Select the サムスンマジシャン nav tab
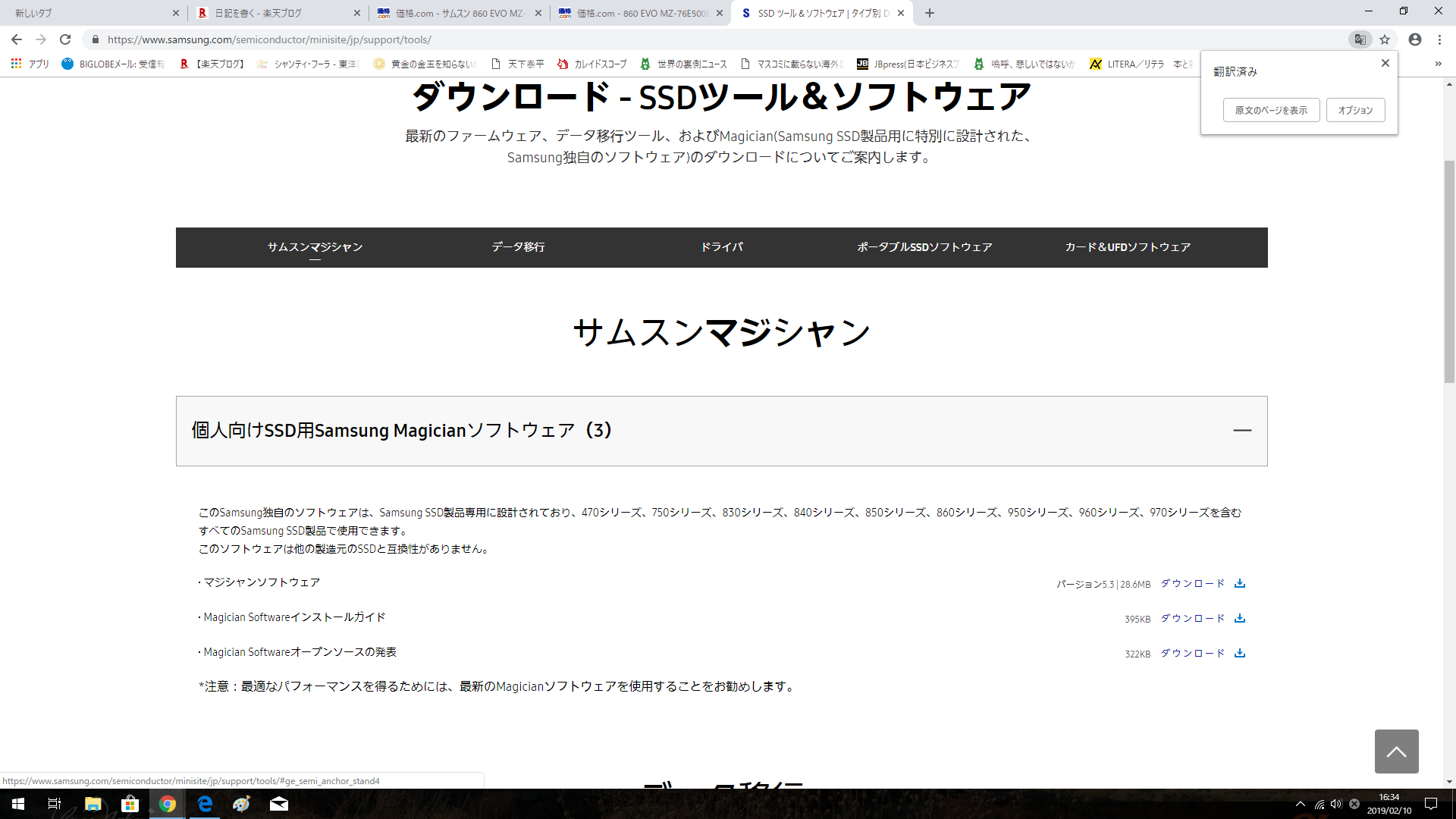Image resolution: width=1456 pixels, height=819 pixels. tap(315, 247)
